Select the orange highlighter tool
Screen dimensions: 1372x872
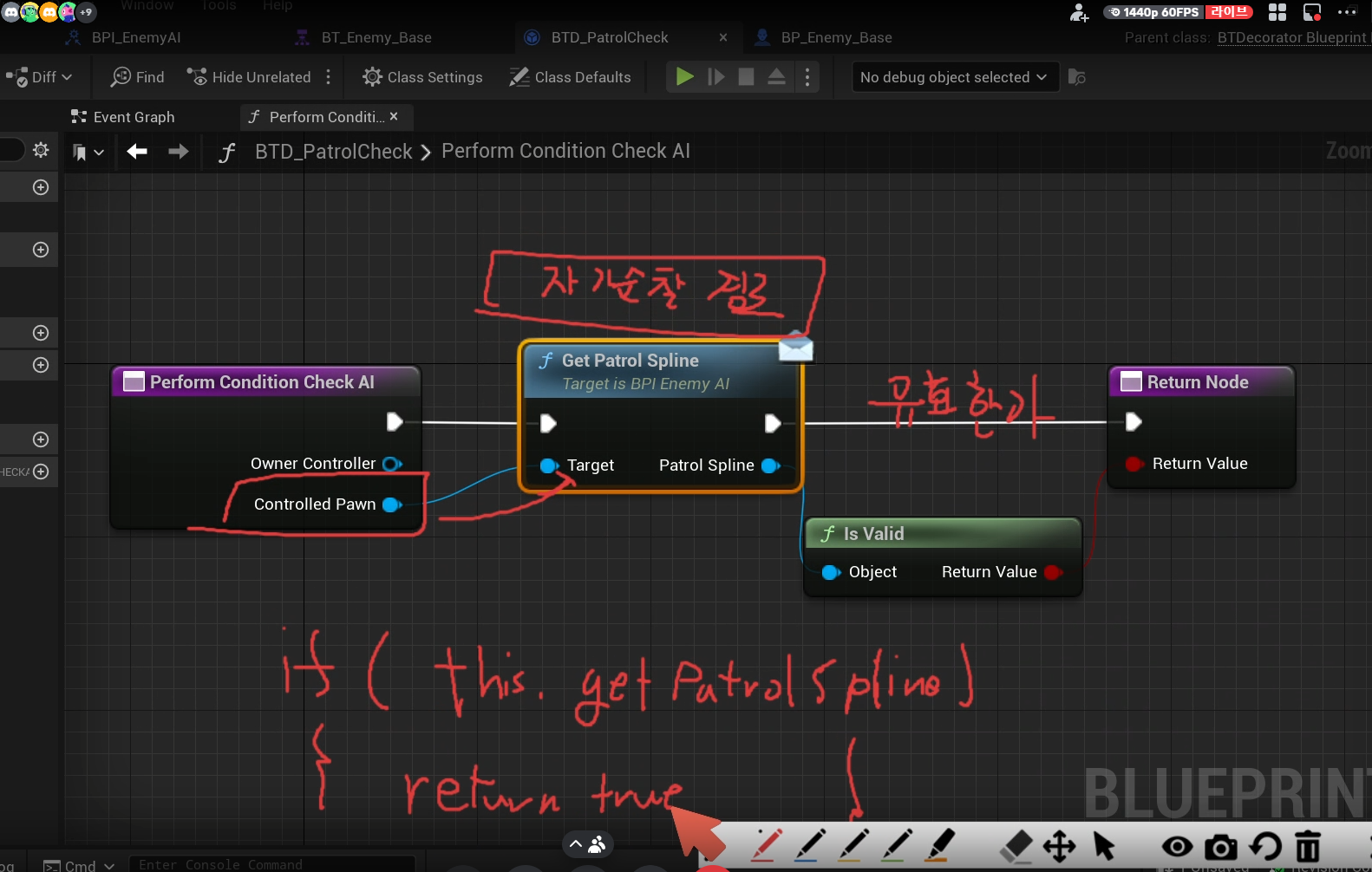click(939, 846)
